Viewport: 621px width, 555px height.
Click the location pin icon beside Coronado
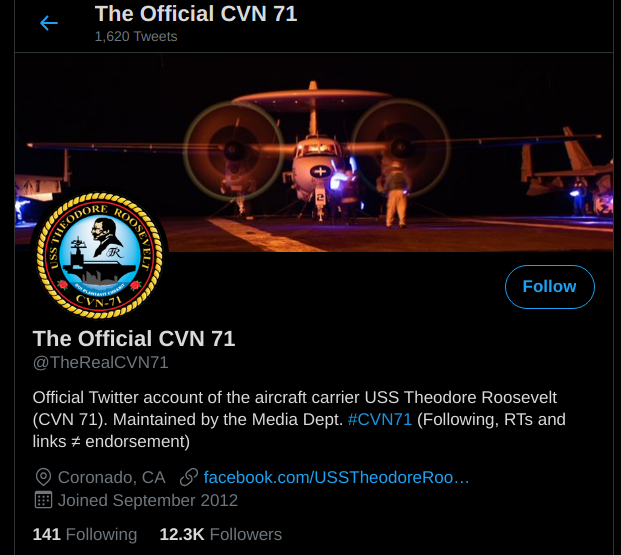[x=43, y=477]
